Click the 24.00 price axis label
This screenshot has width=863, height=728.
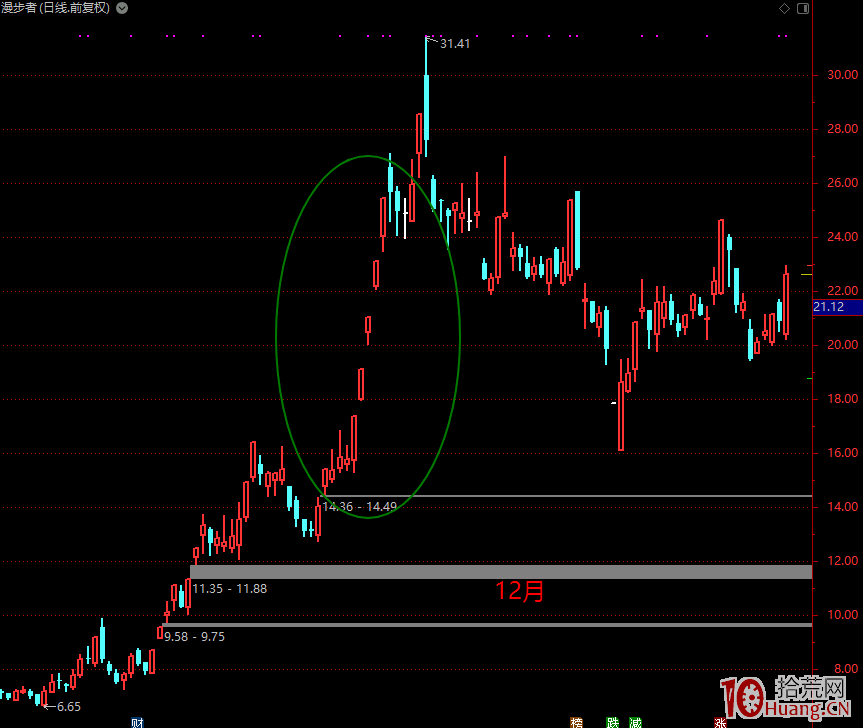(843, 237)
